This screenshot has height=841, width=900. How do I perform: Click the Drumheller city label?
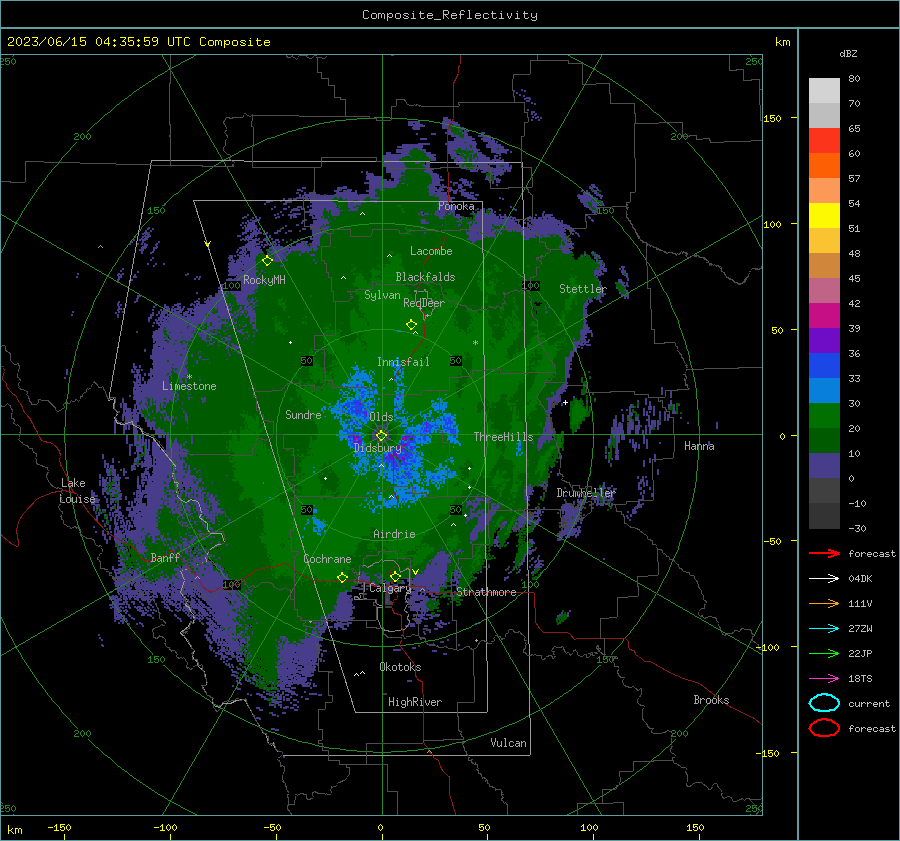(x=586, y=493)
